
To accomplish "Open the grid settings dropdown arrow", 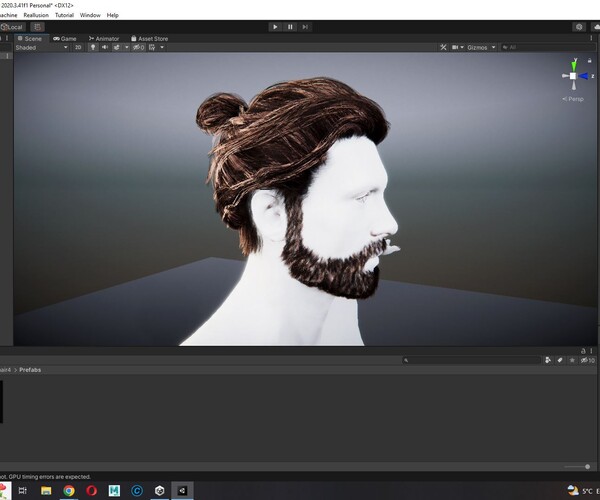I will [162, 47].
